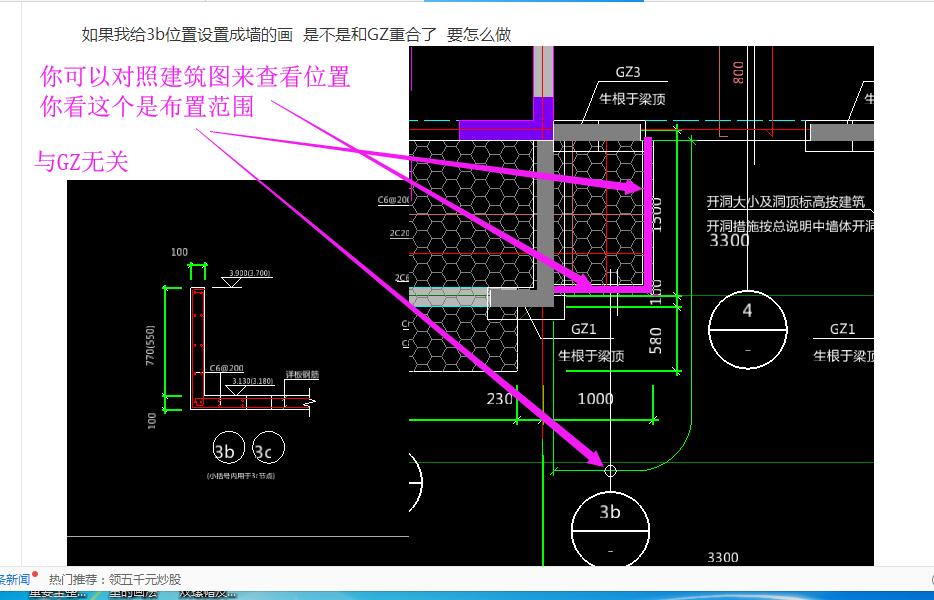Click the pink text 与GZ无关

click(x=81, y=161)
